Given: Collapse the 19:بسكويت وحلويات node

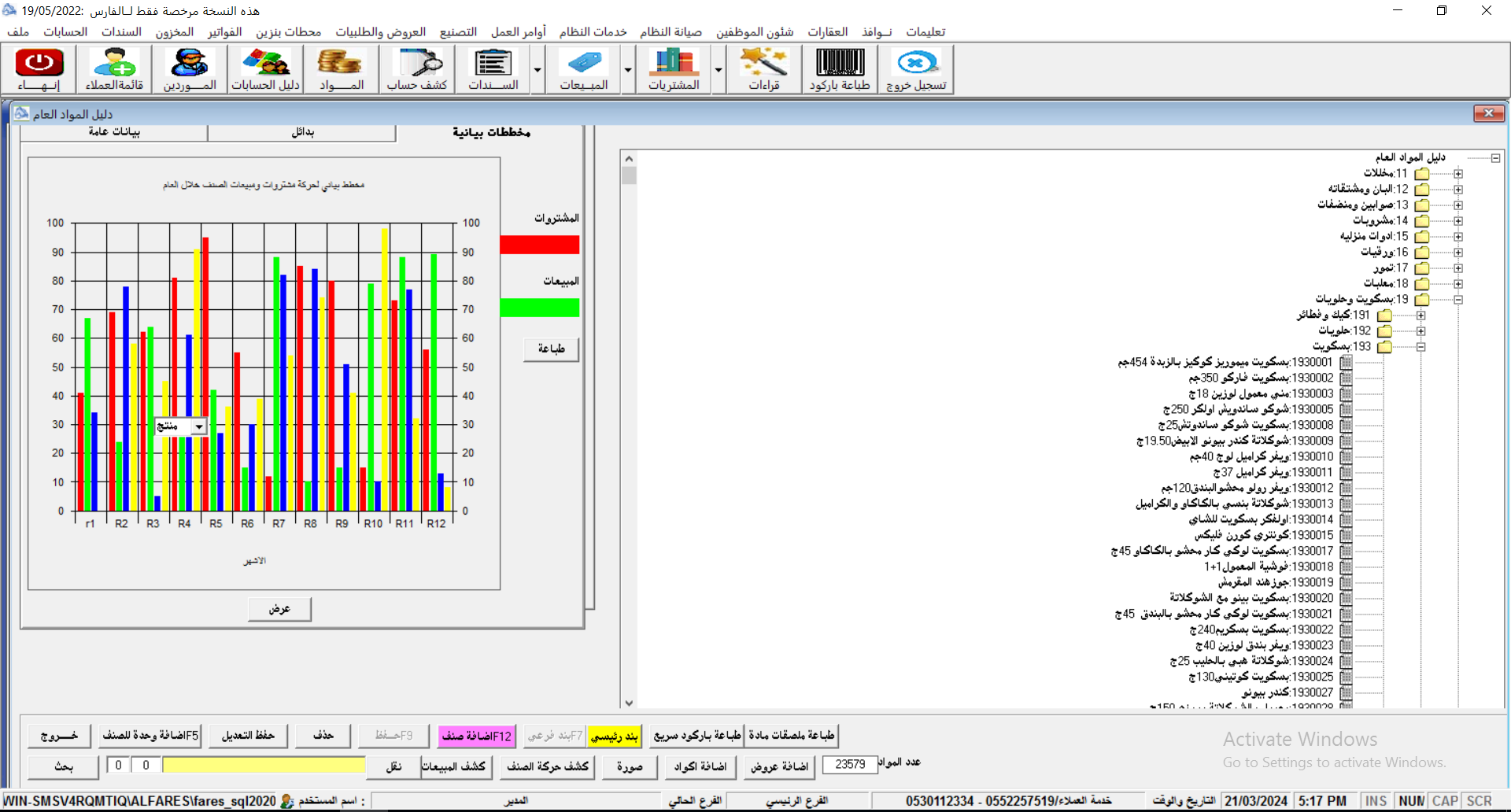Looking at the screenshot, I should pyautogui.click(x=1458, y=300).
